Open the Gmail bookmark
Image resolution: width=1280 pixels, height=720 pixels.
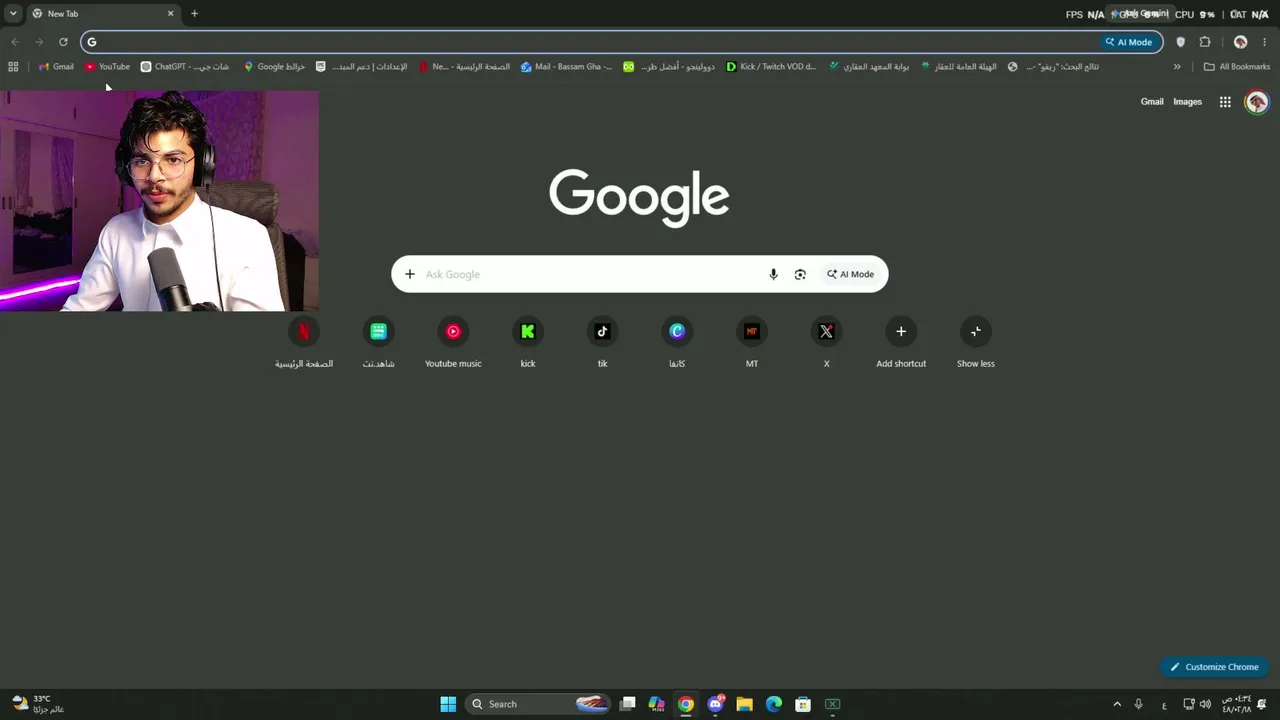56,67
